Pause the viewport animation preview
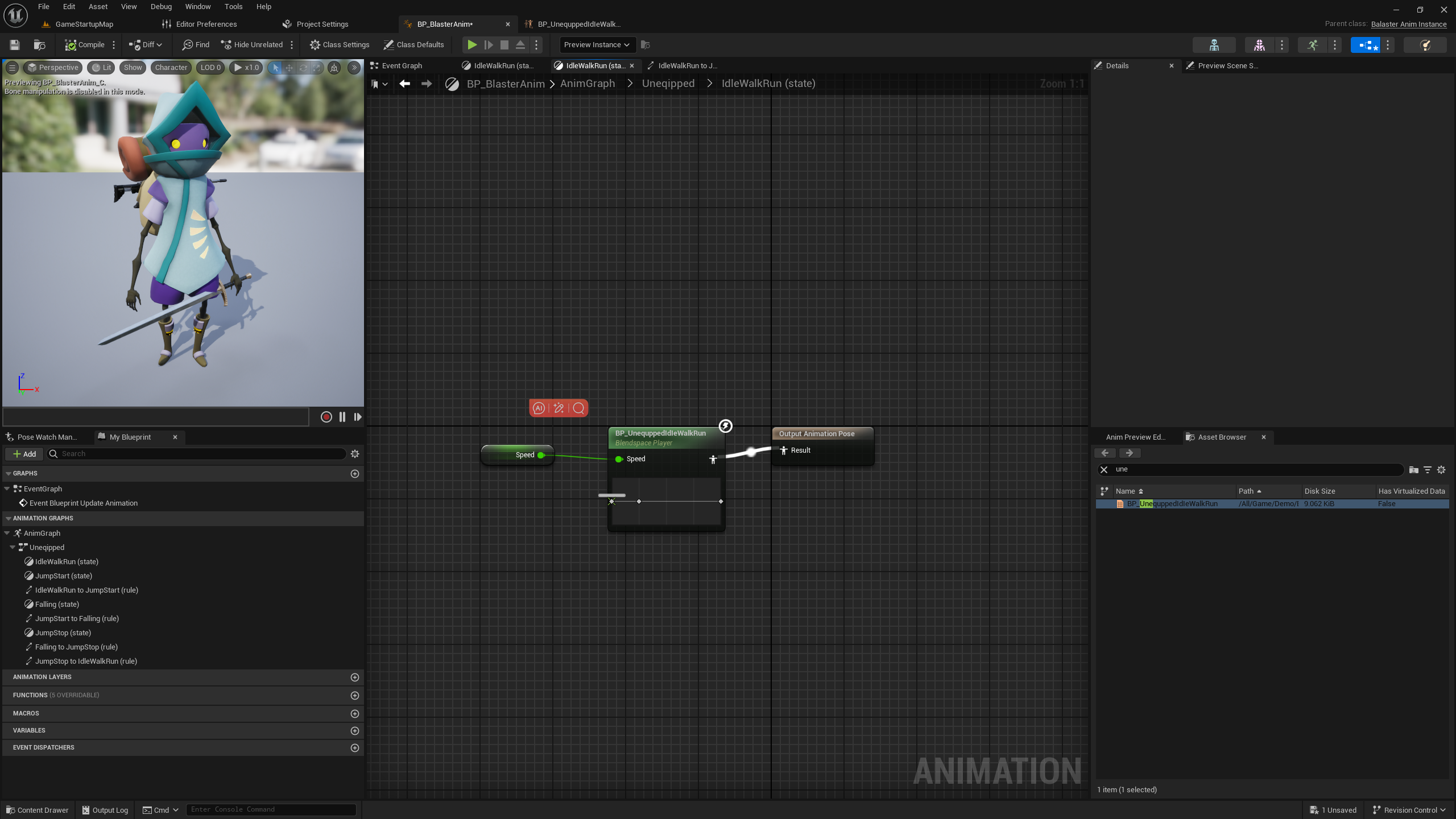The image size is (1456, 819). 342,417
